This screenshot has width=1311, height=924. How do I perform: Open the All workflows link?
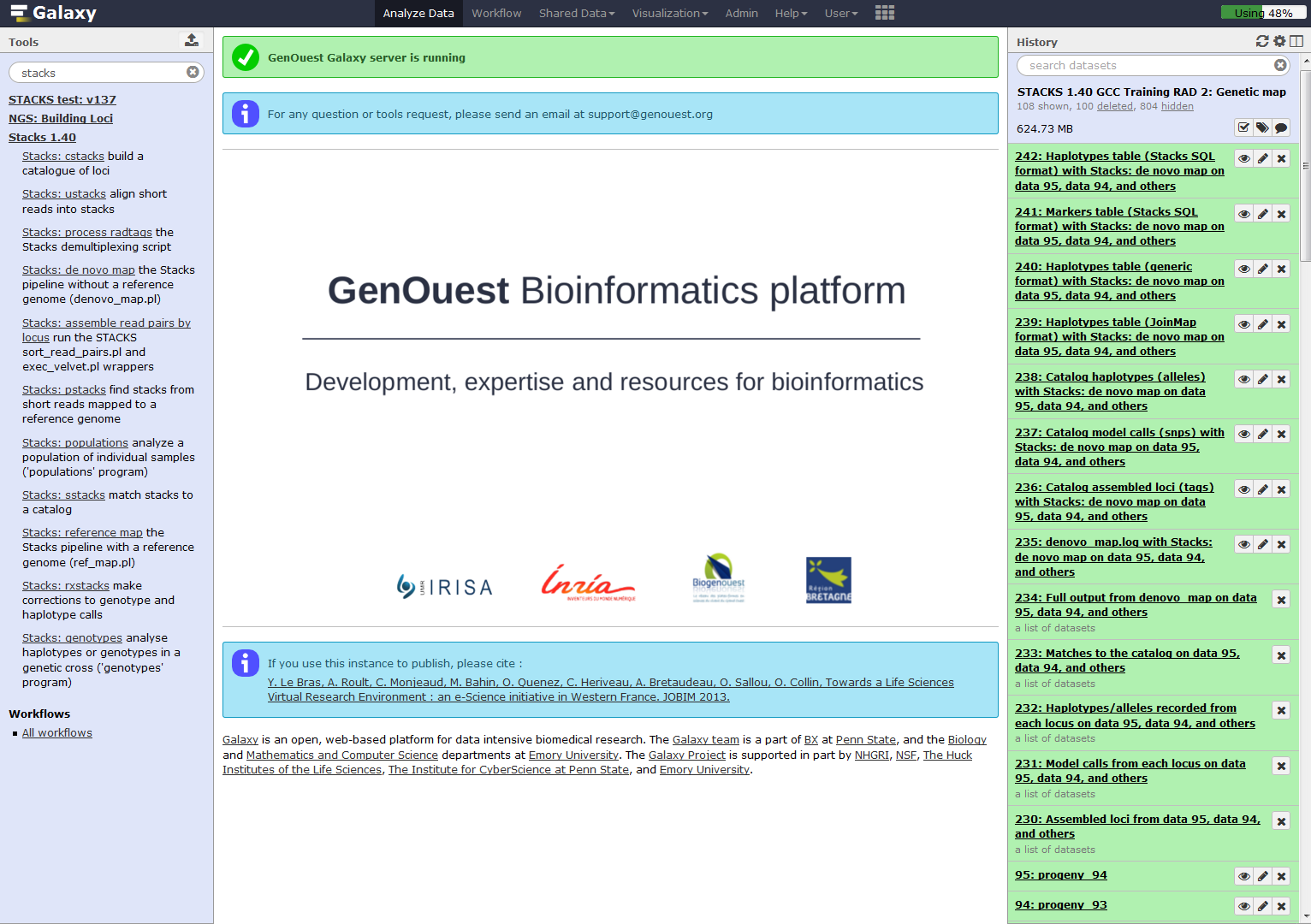tap(57, 732)
